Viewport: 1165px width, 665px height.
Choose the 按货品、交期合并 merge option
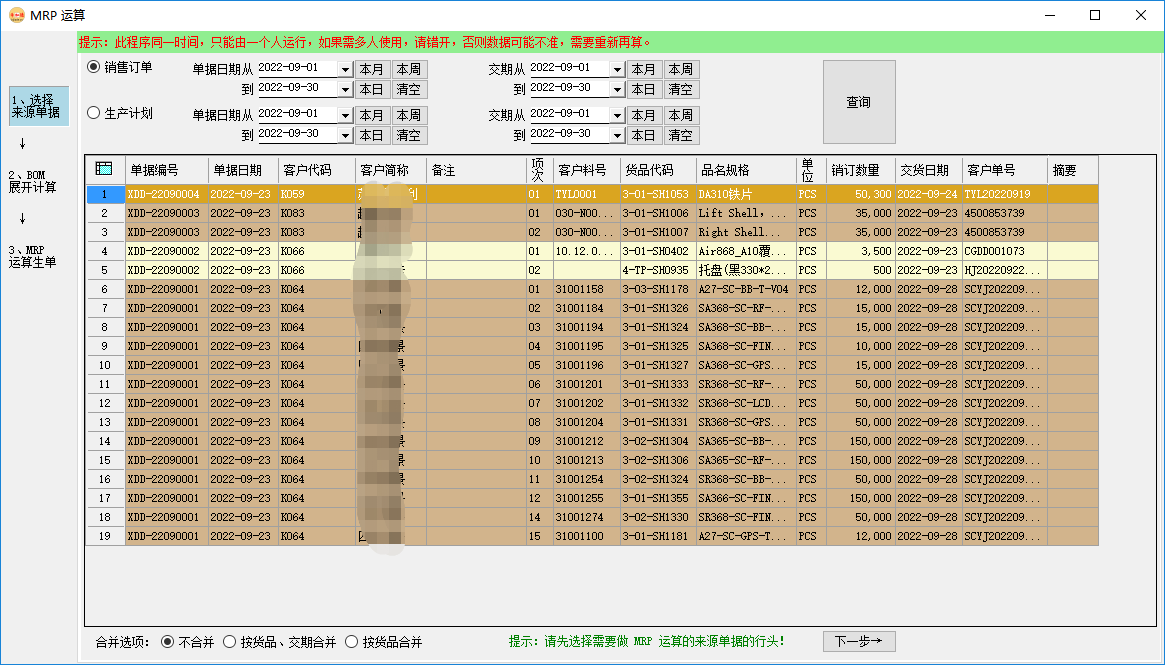(x=230, y=642)
